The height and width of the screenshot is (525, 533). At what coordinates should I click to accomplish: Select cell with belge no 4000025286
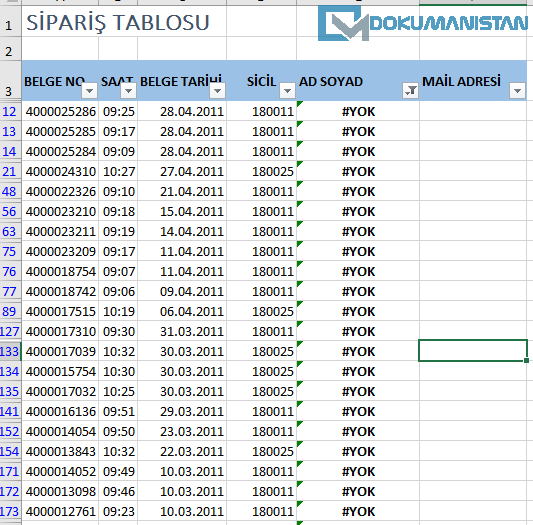[x=61, y=112]
